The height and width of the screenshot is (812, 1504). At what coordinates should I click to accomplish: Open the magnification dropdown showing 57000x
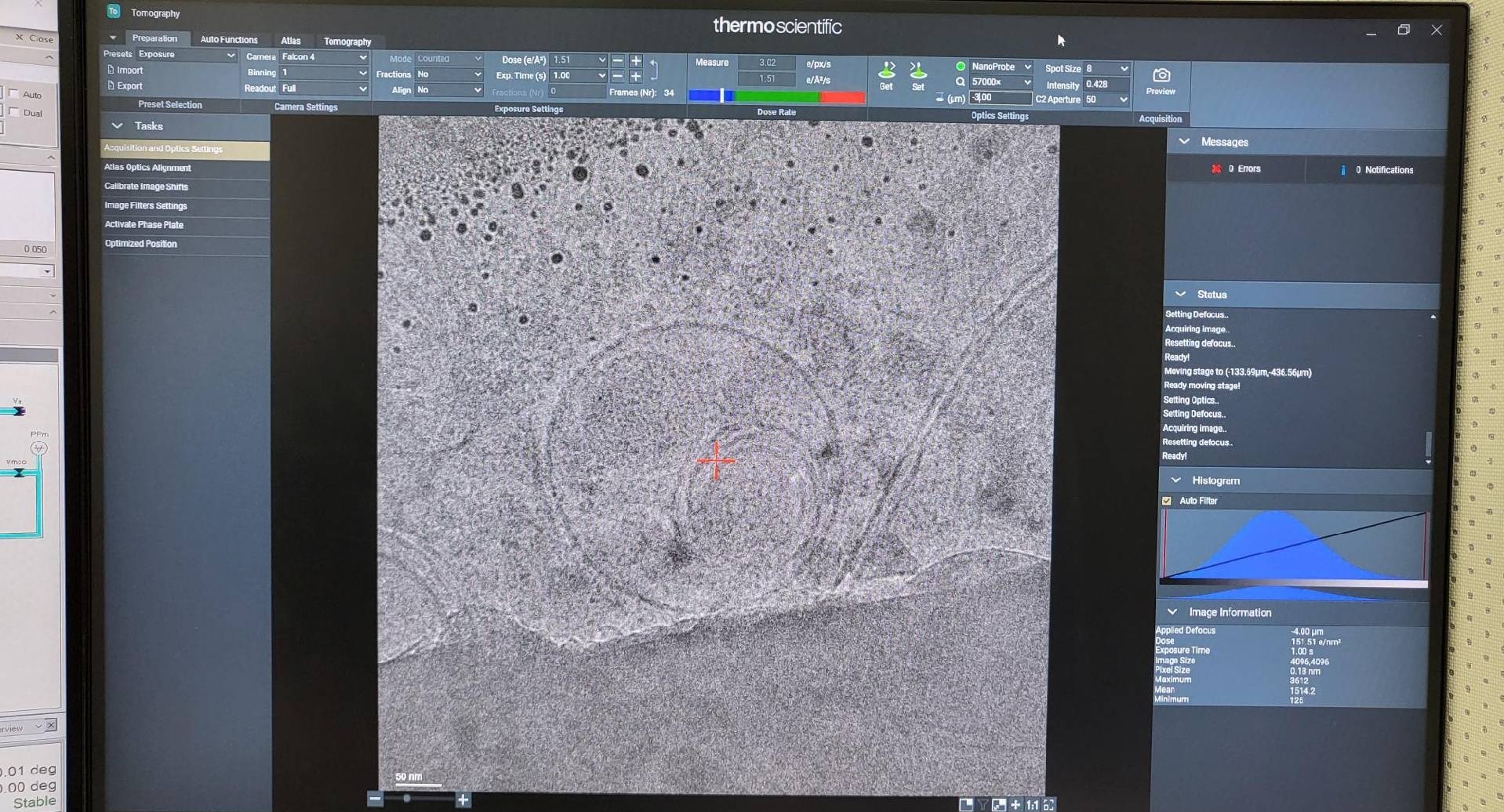(x=1001, y=82)
